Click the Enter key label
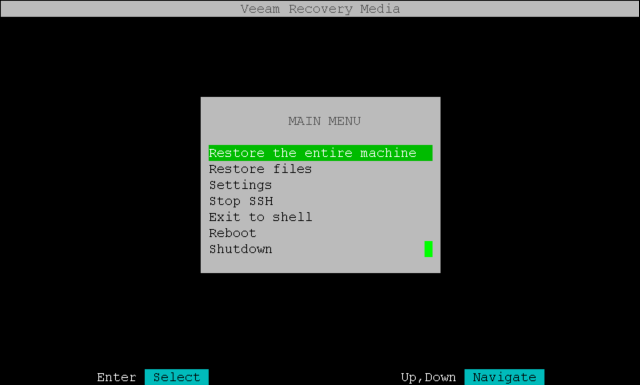 [116, 377]
